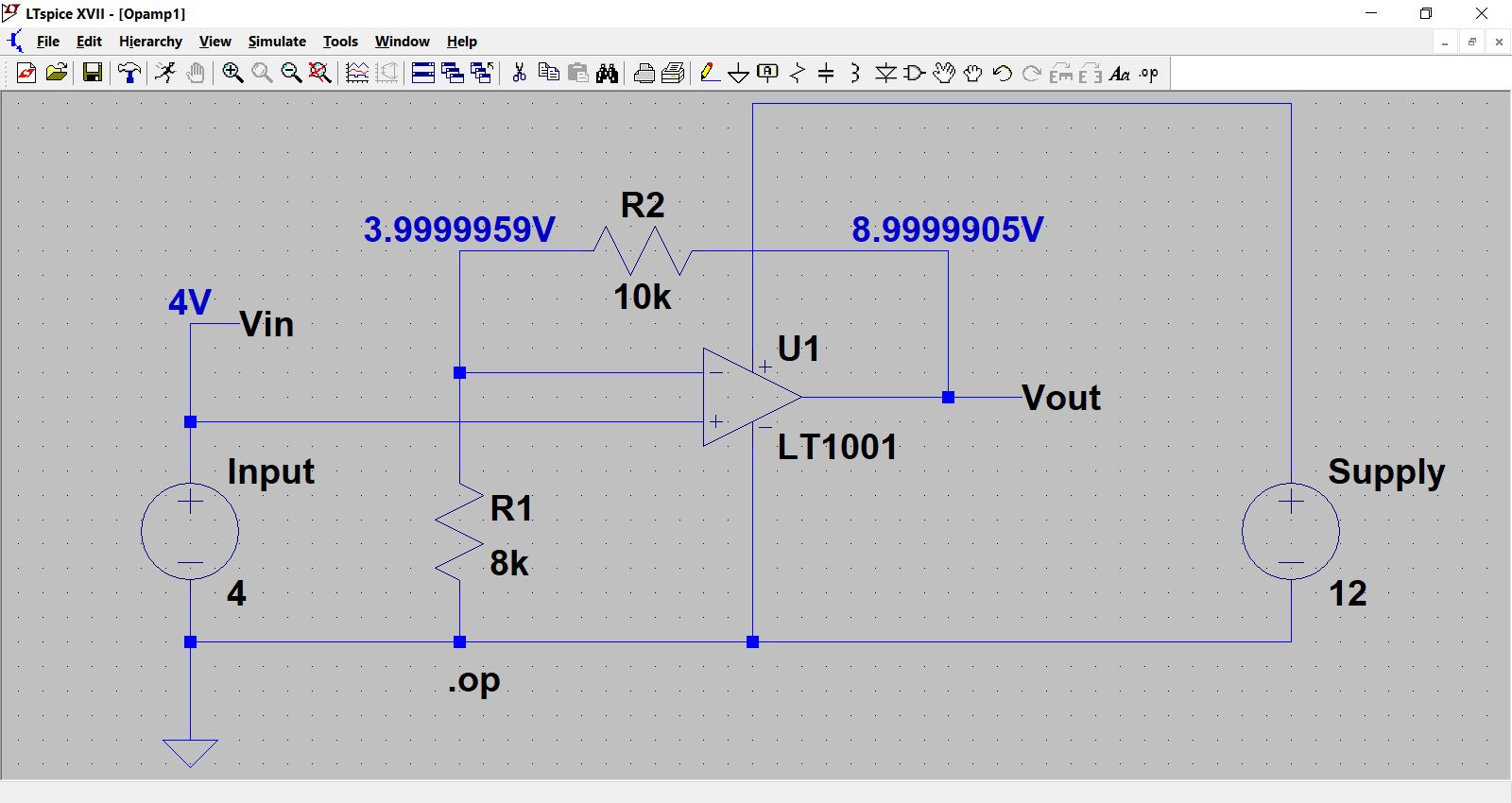The height and width of the screenshot is (803, 1512).
Task: Select the Text Aa tool
Action: pos(1120,73)
